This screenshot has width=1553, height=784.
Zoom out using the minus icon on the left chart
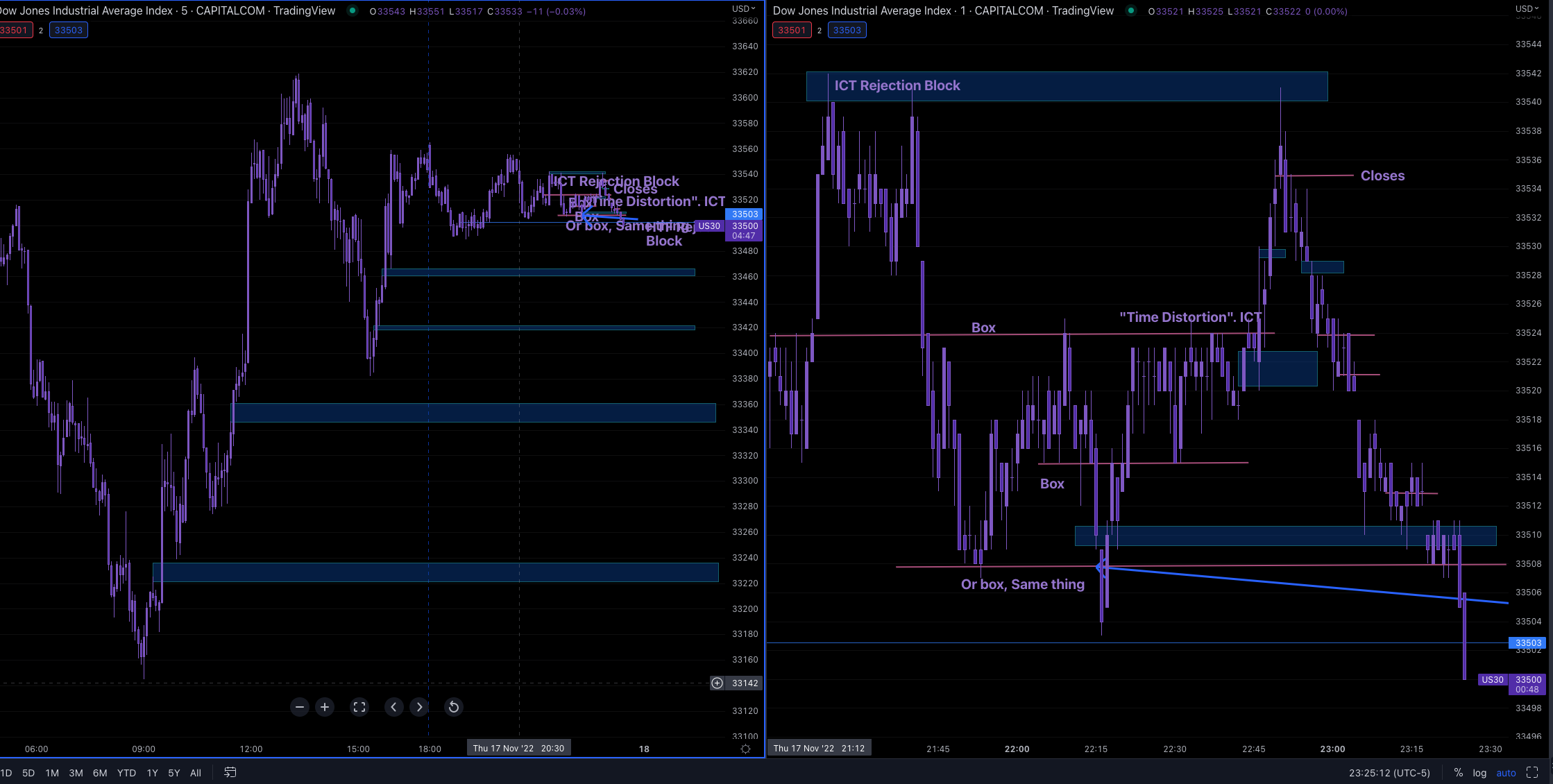300,707
